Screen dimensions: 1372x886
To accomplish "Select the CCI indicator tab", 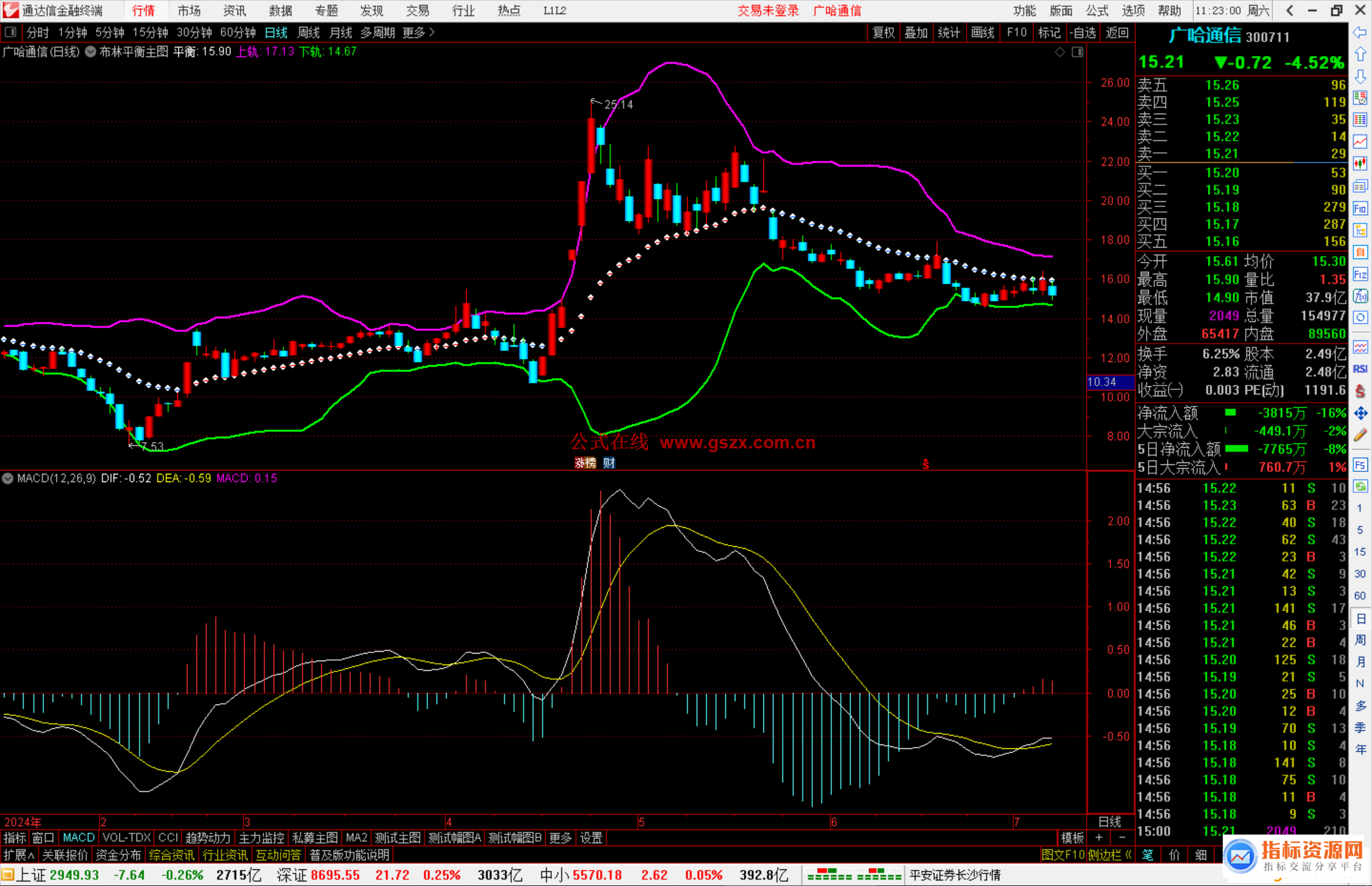I will [x=168, y=838].
